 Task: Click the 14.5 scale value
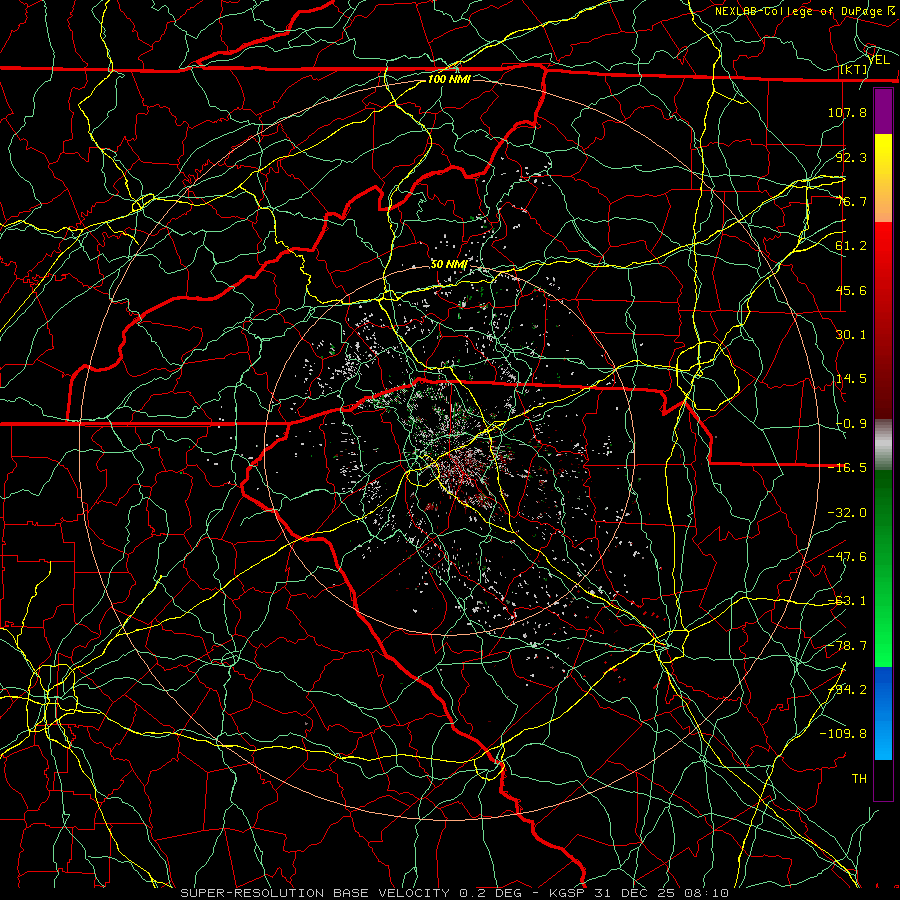[851, 378]
